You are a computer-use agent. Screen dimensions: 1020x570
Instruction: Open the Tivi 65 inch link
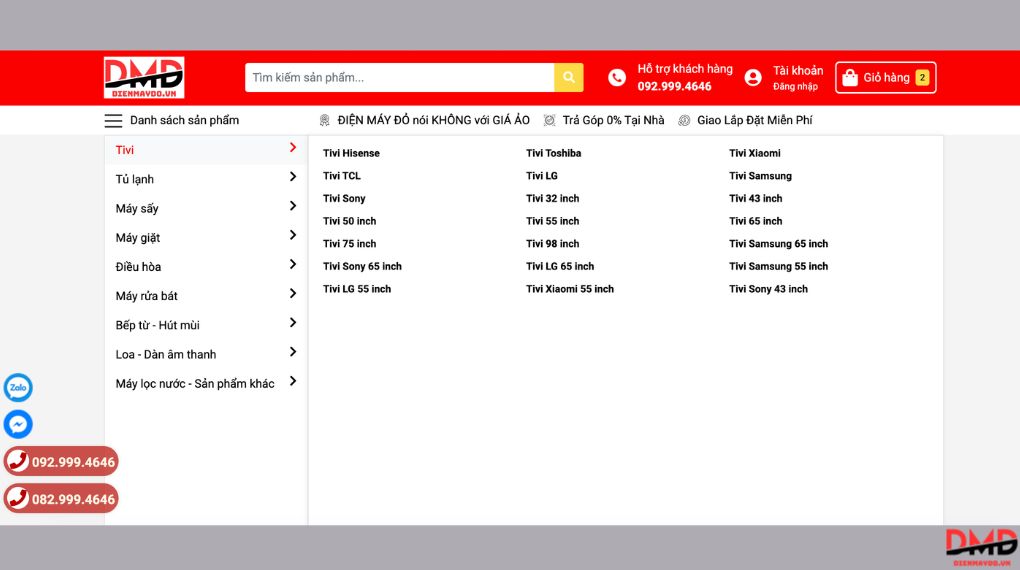[756, 221]
